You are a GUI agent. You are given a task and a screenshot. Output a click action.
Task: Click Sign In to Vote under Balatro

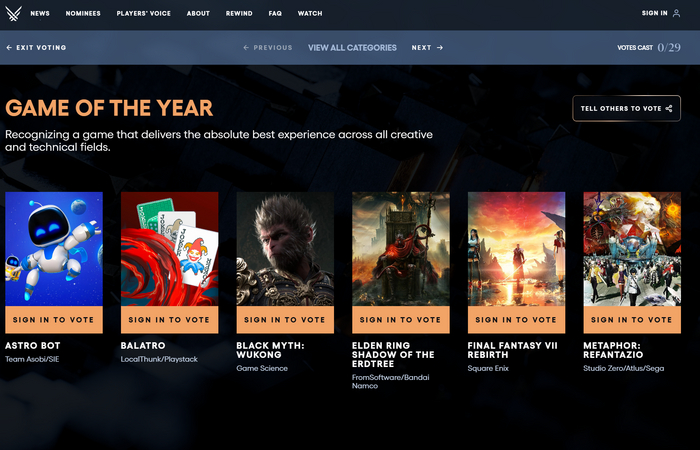(169, 320)
